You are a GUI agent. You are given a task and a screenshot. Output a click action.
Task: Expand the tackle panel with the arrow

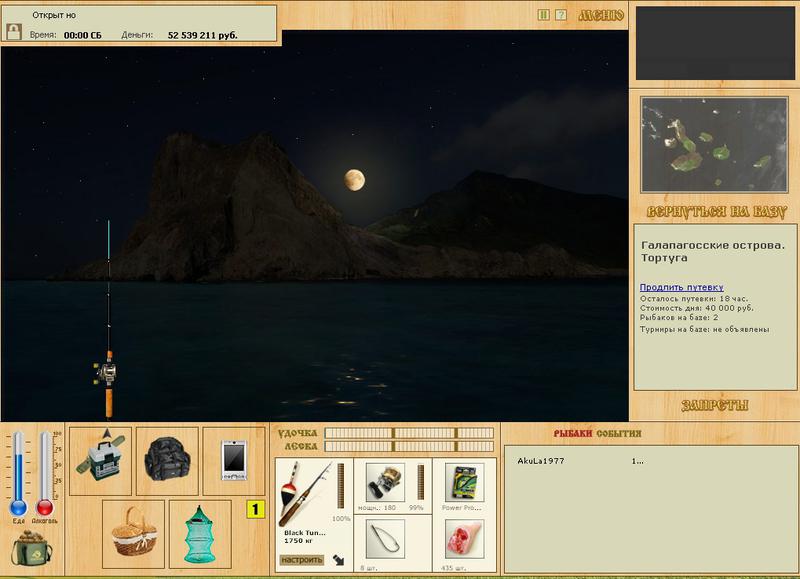click(x=339, y=561)
